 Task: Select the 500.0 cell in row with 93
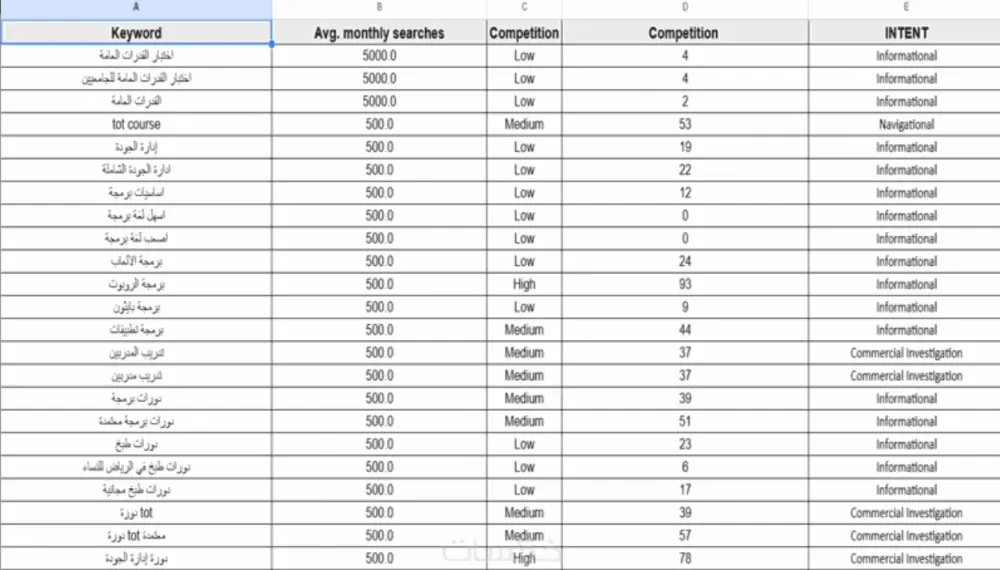click(x=379, y=284)
